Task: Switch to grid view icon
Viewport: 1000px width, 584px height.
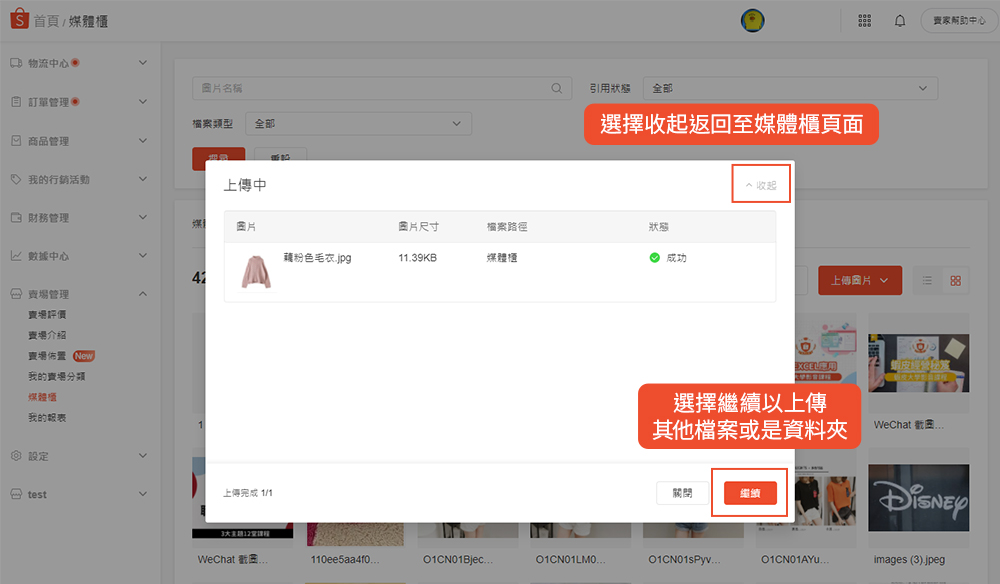Action: tap(955, 281)
